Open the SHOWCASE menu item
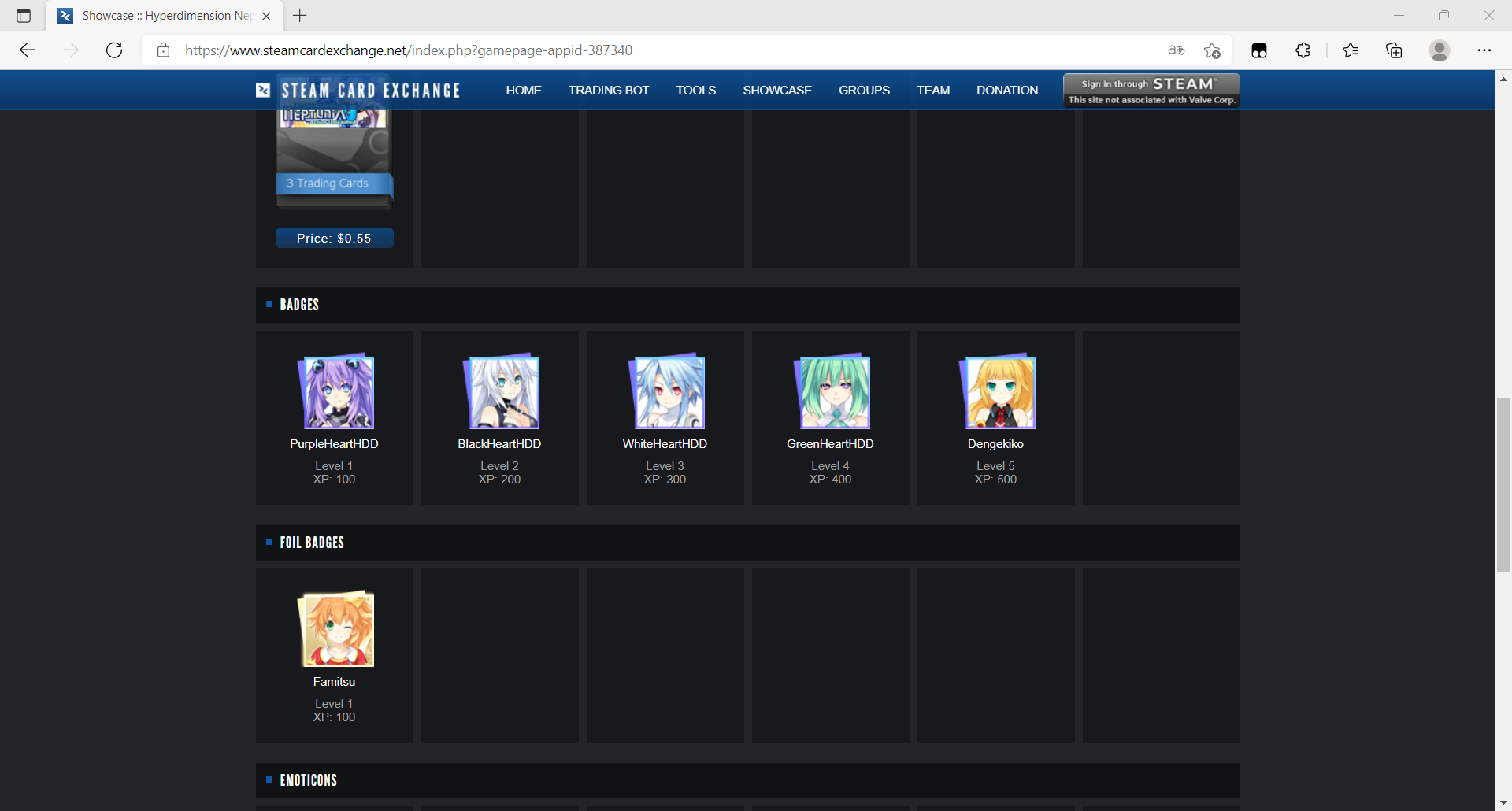 pos(777,91)
